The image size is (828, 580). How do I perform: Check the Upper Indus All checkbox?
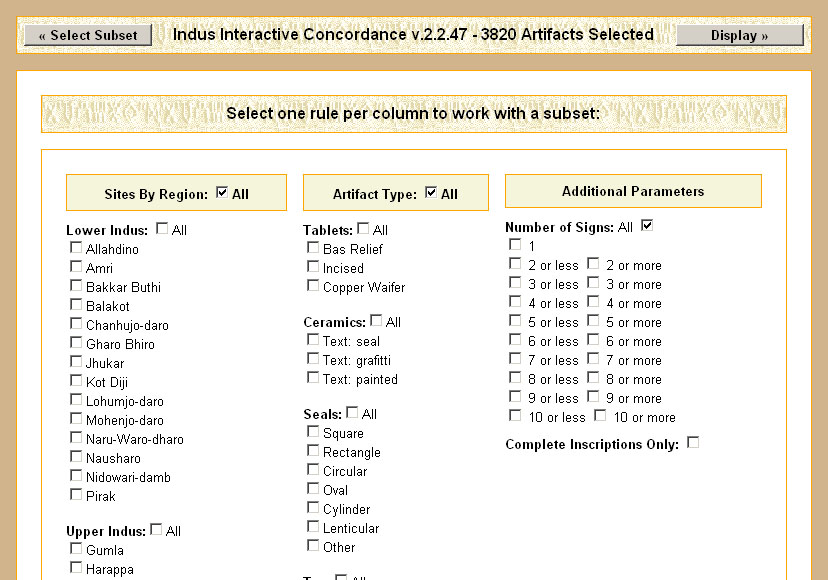[156, 529]
